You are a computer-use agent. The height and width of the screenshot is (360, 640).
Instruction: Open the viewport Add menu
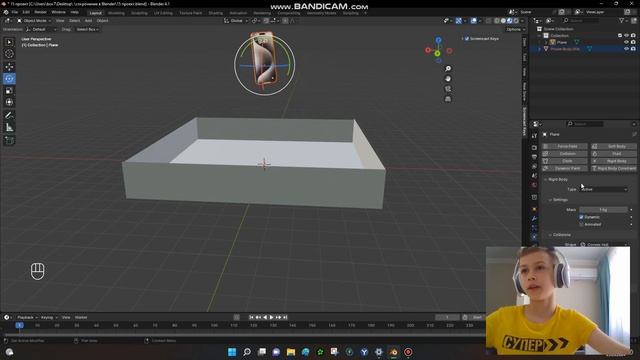point(88,20)
